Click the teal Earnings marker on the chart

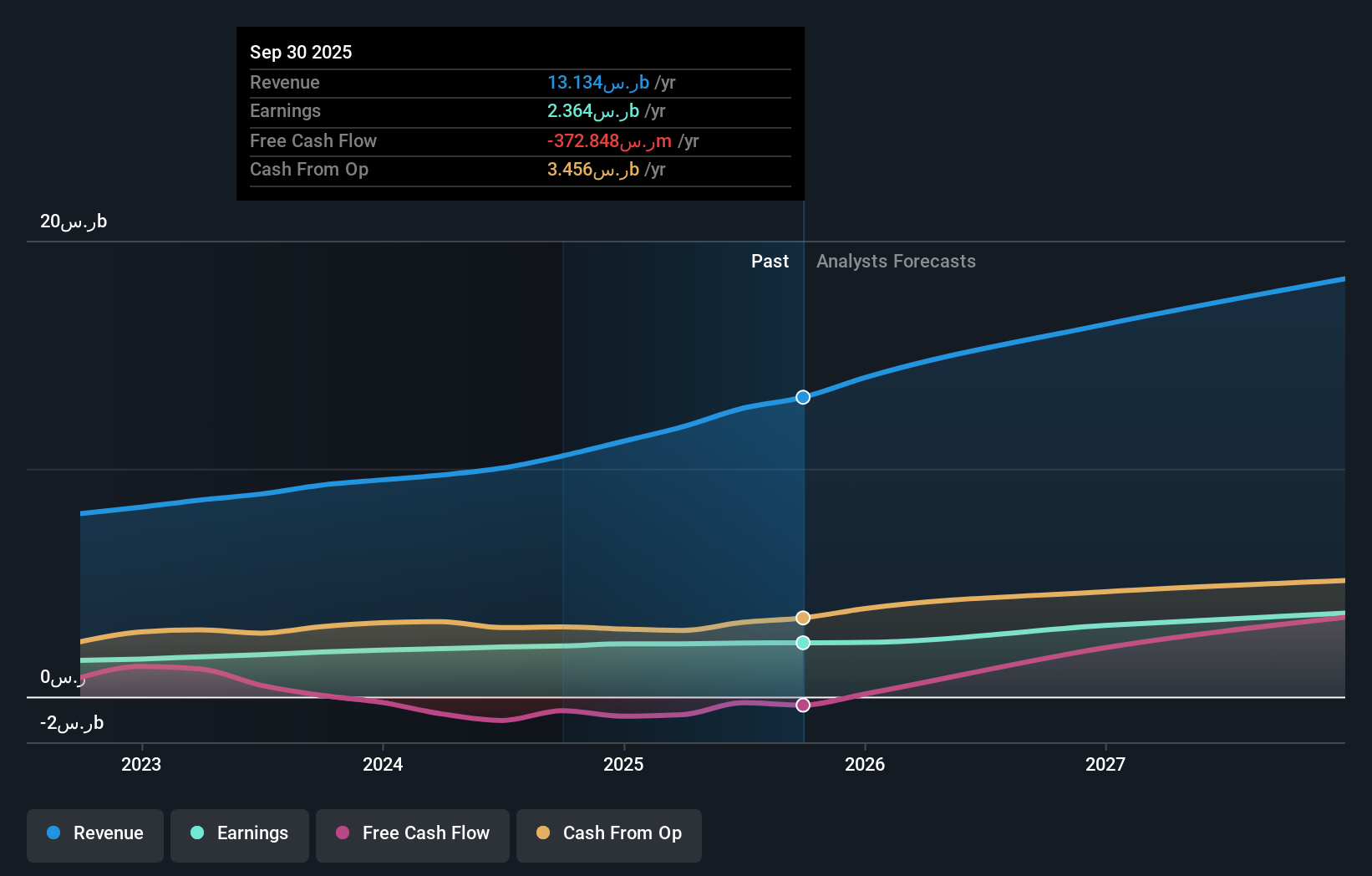pos(803,643)
